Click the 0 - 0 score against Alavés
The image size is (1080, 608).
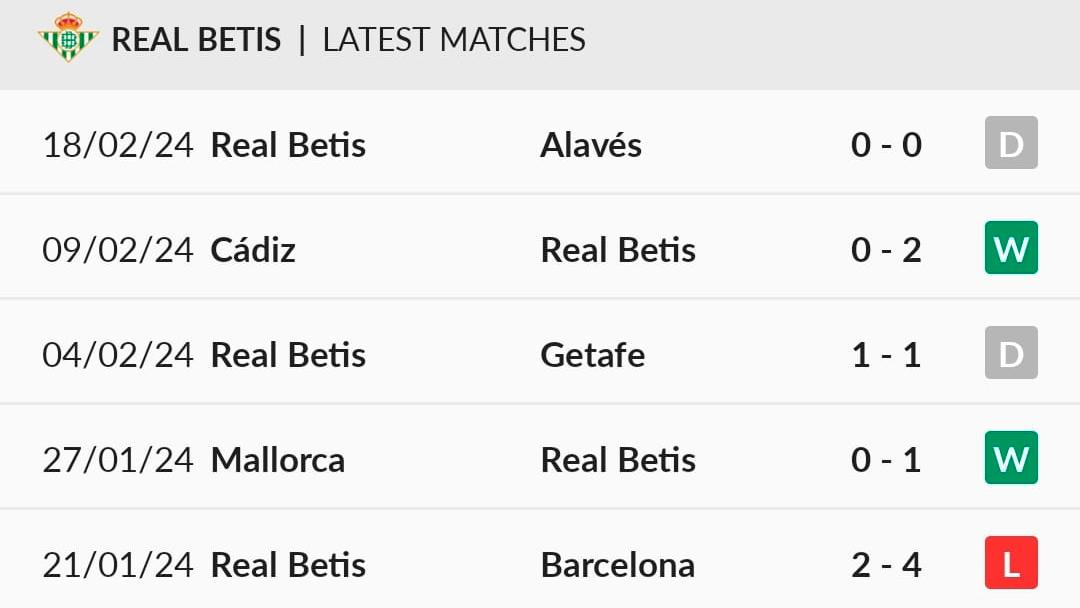click(886, 145)
